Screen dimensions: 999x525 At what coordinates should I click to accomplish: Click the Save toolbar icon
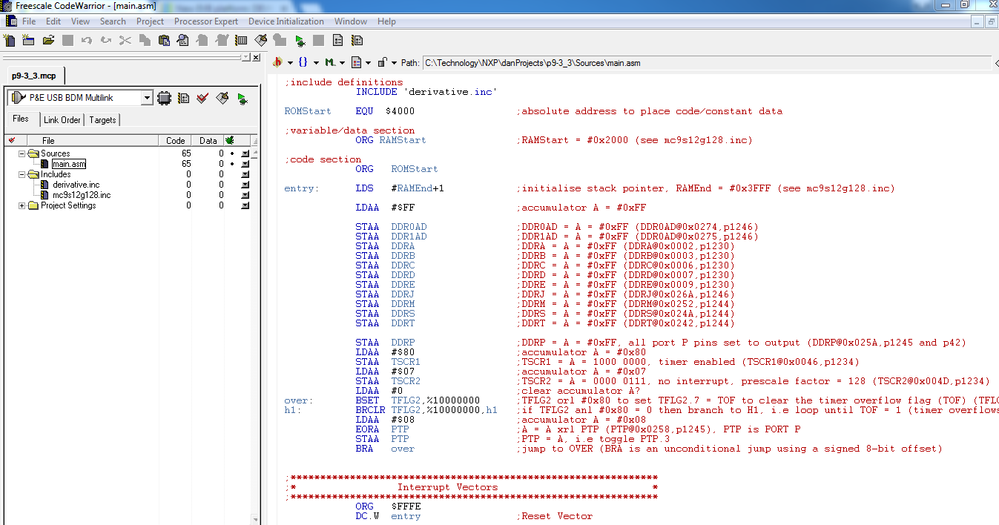(68, 40)
